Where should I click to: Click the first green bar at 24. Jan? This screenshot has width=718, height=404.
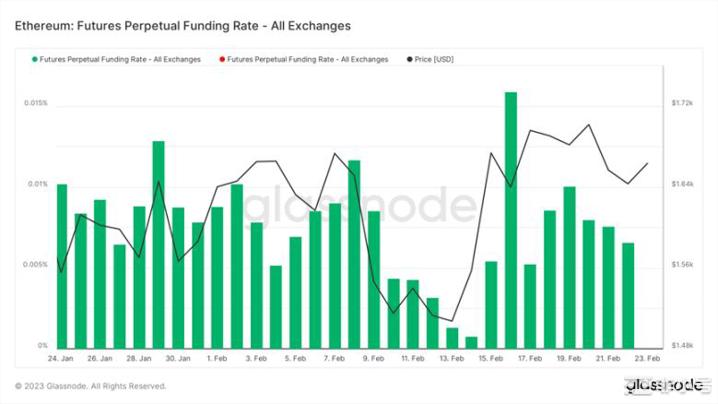[x=62, y=265]
